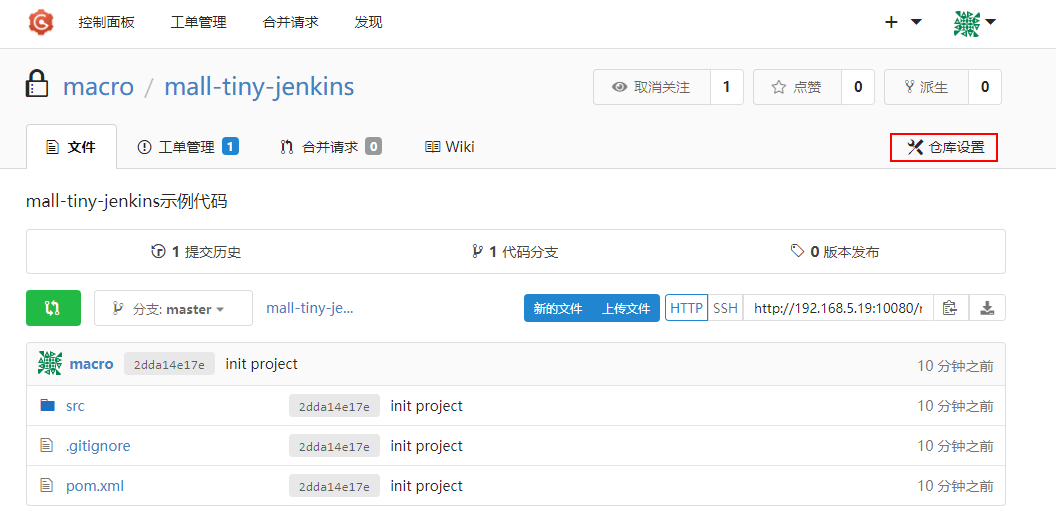Select the SSH clone protocol
Image resolution: width=1056 pixels, height=529 pixels.
(x=725, y=308)
